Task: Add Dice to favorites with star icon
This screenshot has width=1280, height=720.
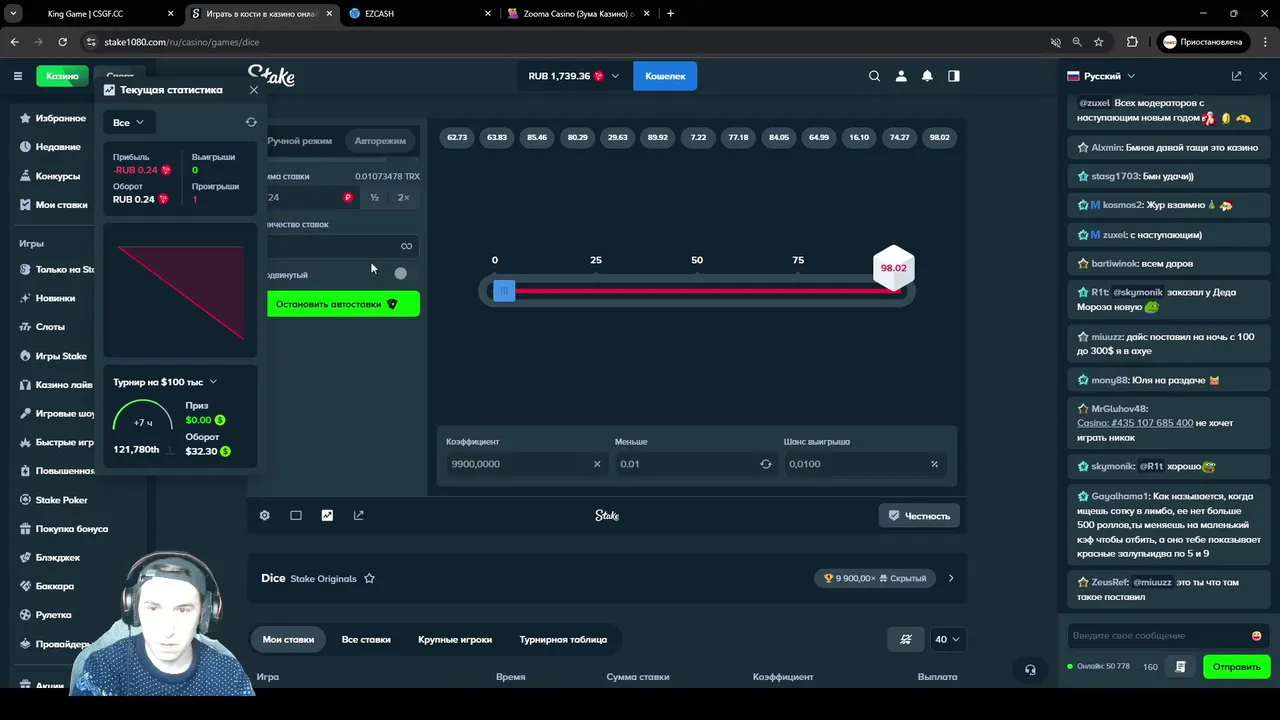Action: coord(369,578)
